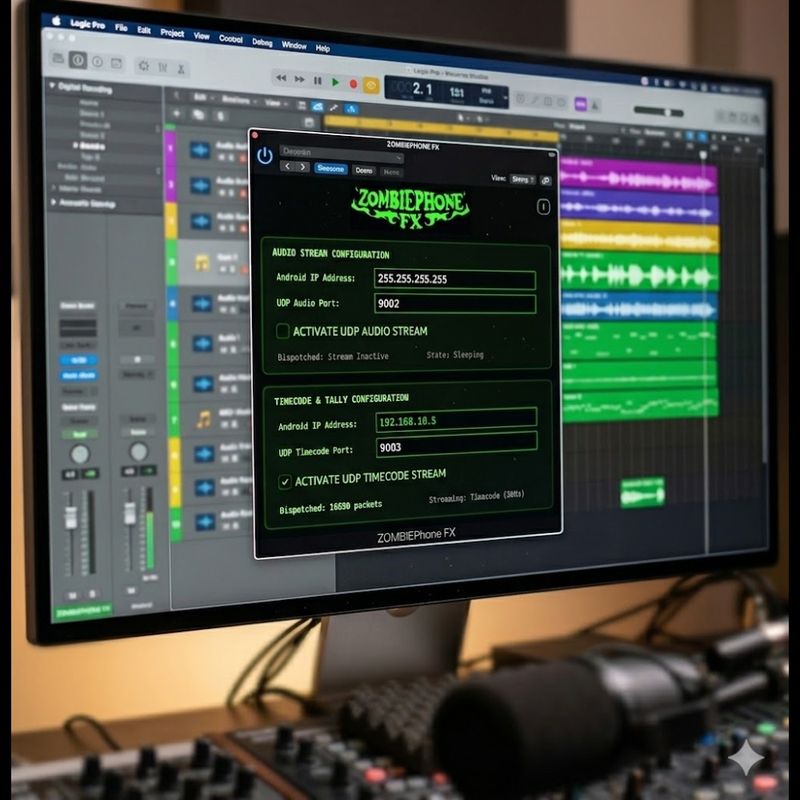This screenshot has width=800, height=800.
Task: Select the small green region at bottom
Action: click(x=642, y=492)
